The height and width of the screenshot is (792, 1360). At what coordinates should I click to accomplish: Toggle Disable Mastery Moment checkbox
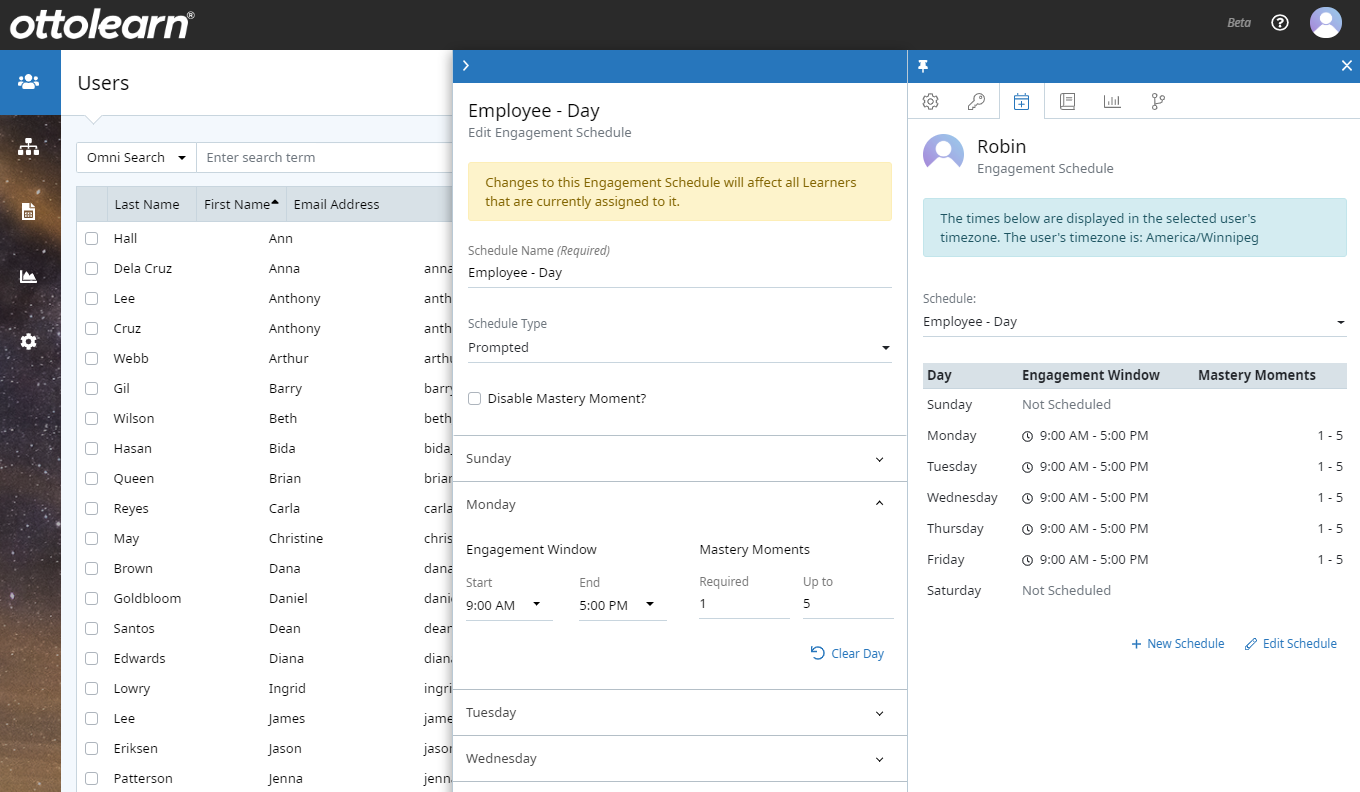475,399
